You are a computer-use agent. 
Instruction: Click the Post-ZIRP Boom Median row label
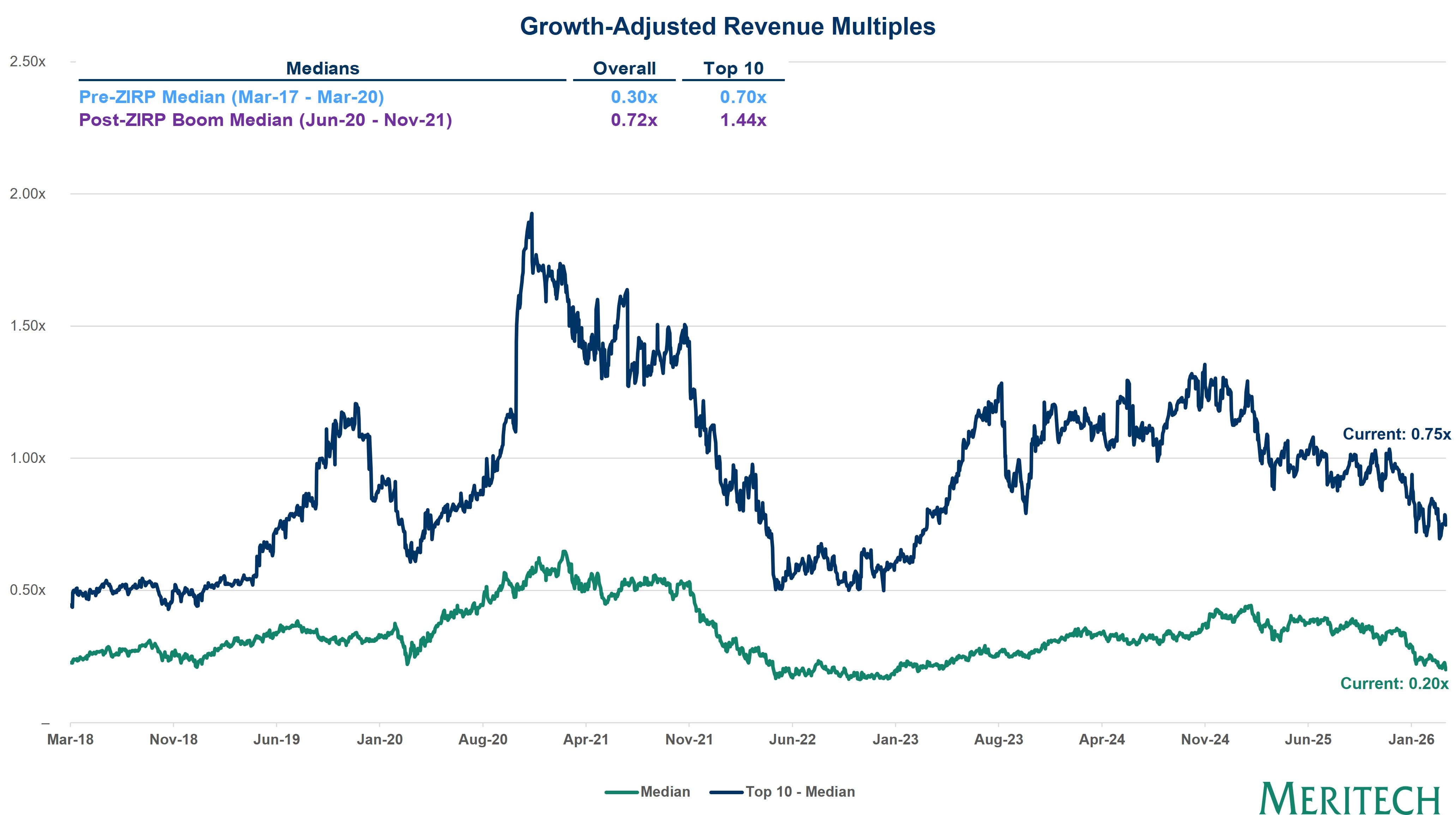(265, 120)
